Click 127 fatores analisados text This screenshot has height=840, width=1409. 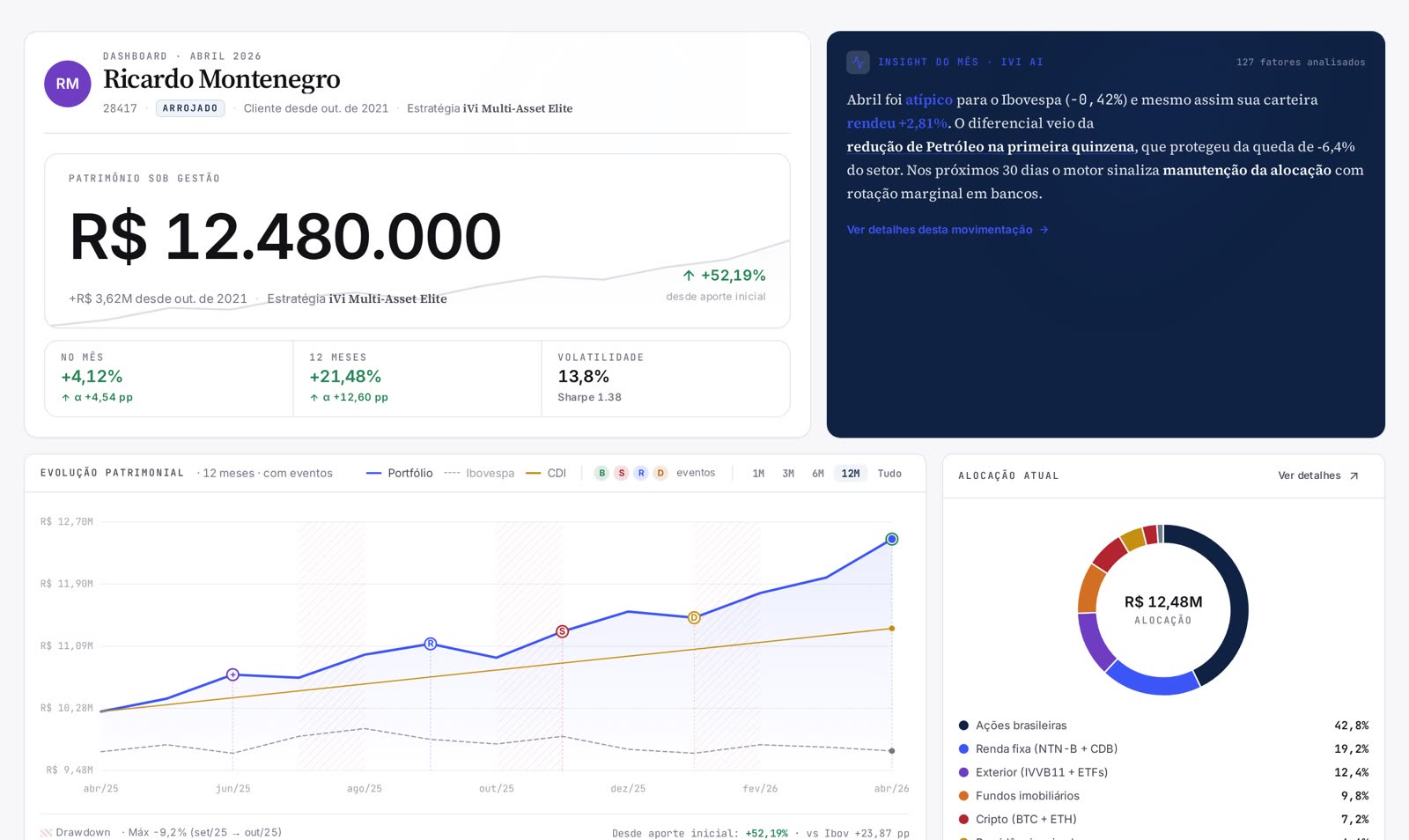pos(1301,63)
